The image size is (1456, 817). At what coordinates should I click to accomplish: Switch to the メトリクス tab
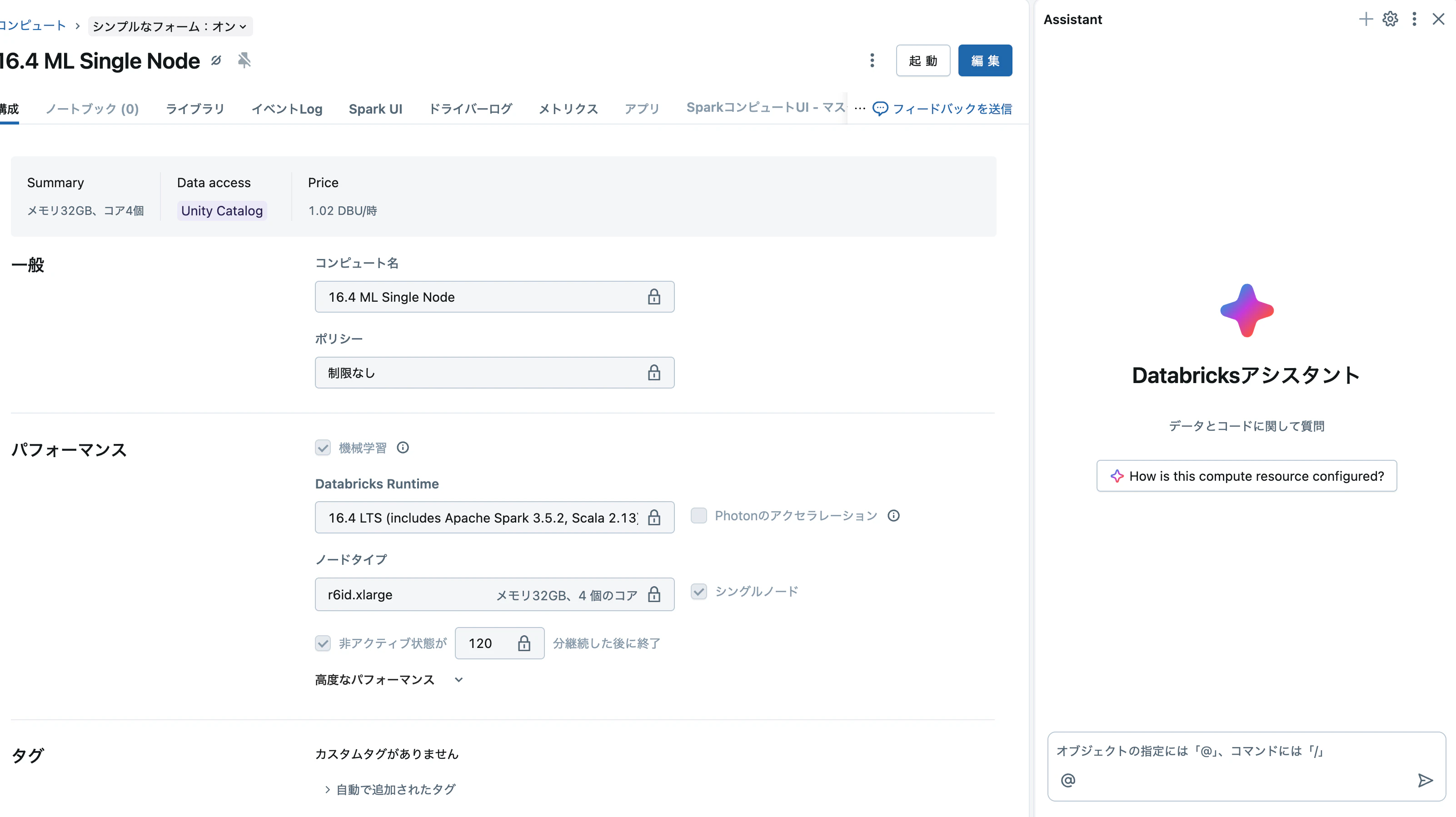coord(568,109)
